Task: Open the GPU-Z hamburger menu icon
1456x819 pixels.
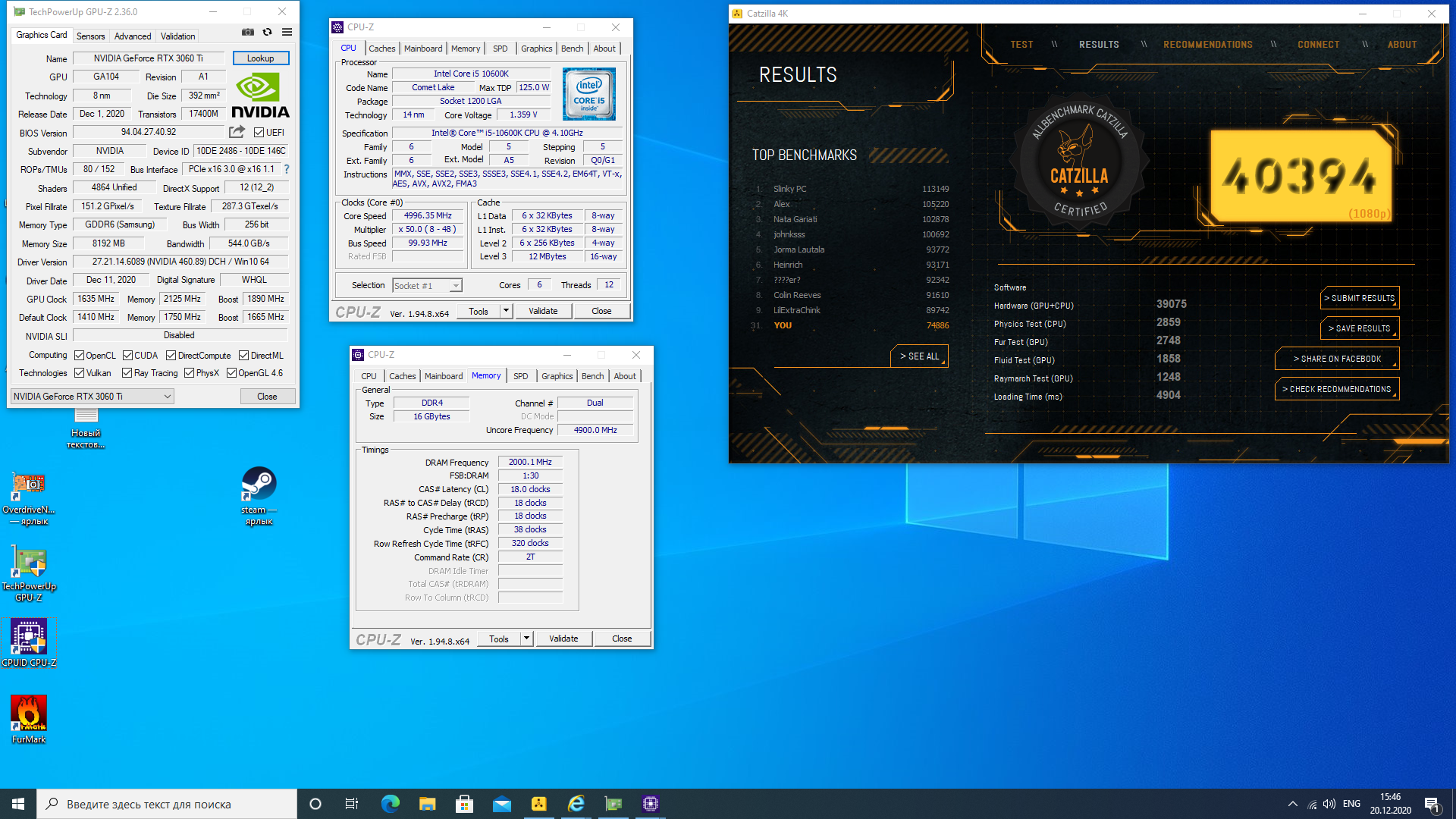Action: (287, 32)
